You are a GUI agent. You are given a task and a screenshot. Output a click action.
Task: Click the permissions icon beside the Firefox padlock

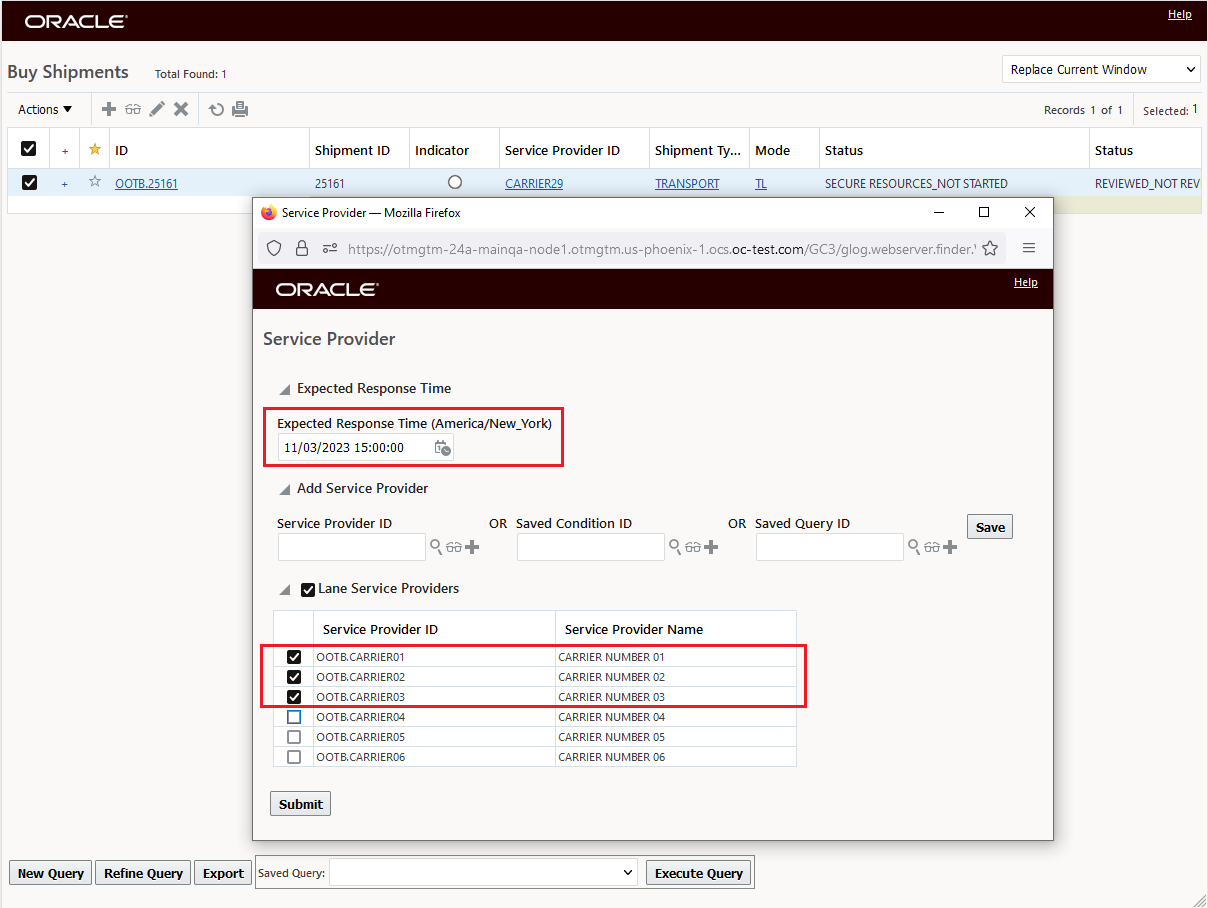[329, 248]
